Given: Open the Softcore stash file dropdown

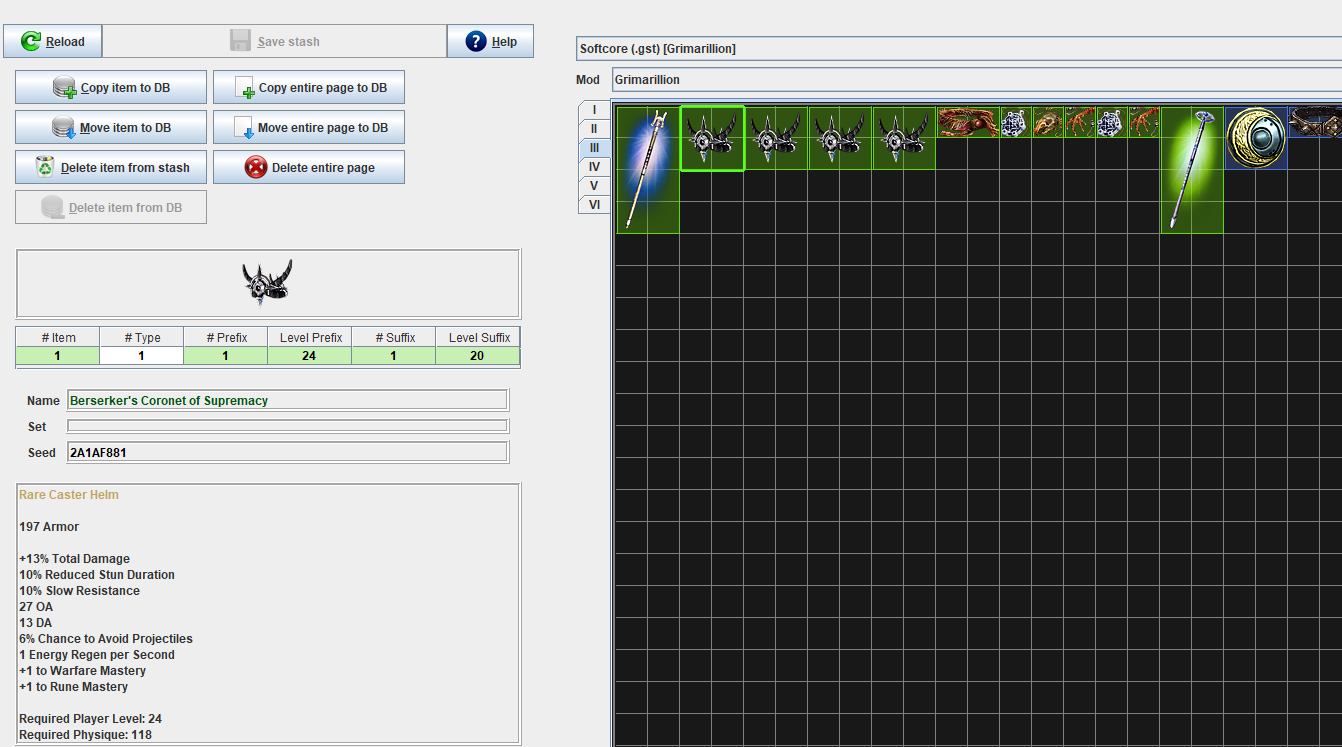Looking at the screenshot, I should [x=958, y=49].
